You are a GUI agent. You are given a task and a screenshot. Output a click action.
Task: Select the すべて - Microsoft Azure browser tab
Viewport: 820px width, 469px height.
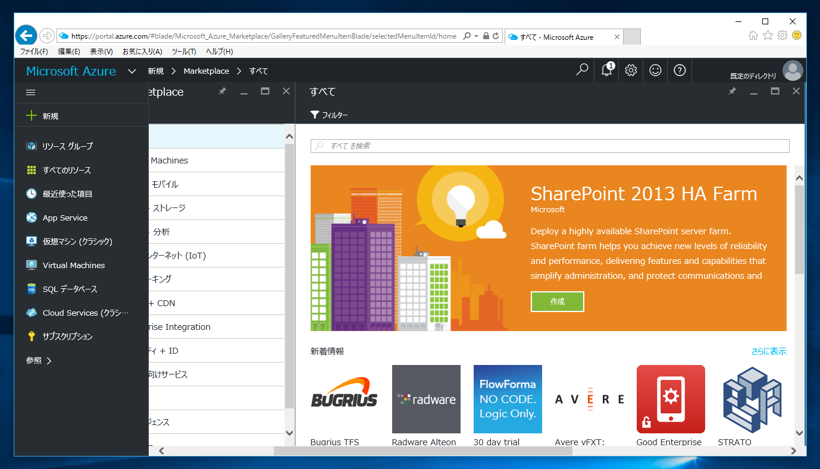coord(557,37)
